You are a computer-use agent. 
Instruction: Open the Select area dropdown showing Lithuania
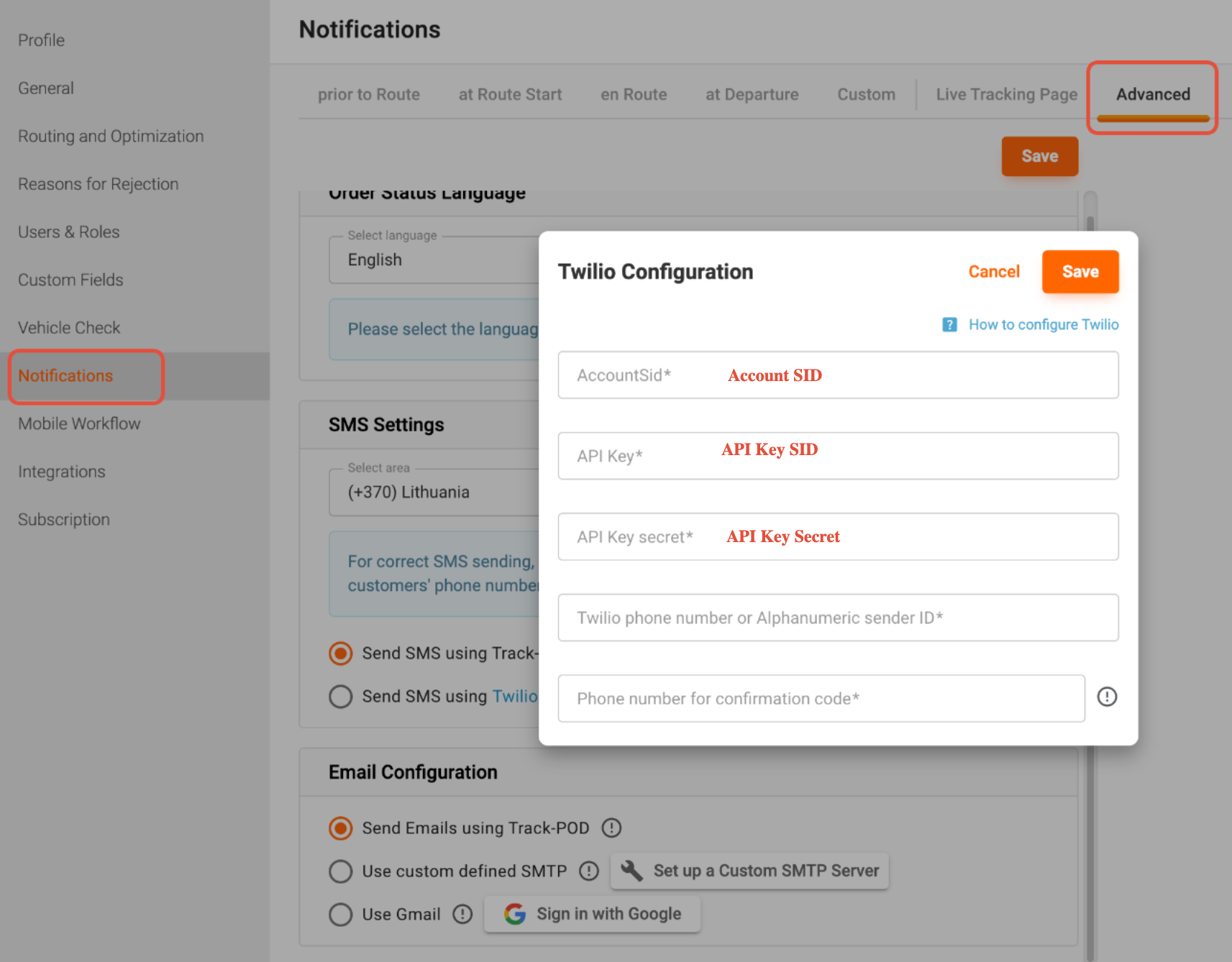pos(434,493)
